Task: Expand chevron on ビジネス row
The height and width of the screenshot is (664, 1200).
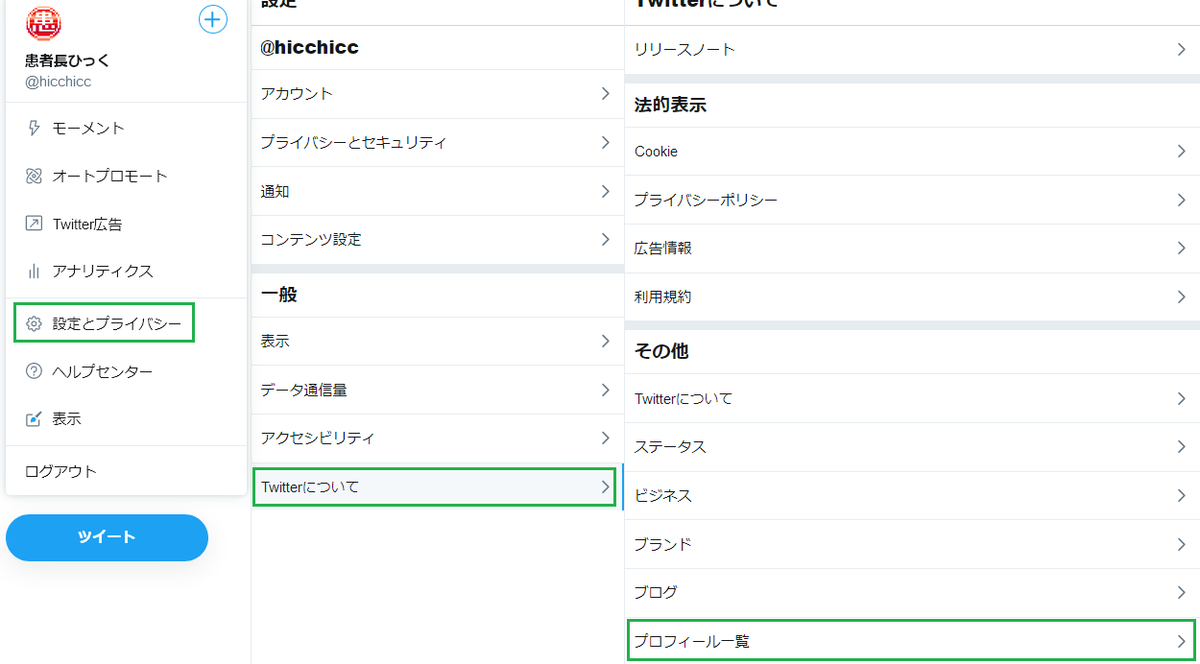Action: 1181,495
